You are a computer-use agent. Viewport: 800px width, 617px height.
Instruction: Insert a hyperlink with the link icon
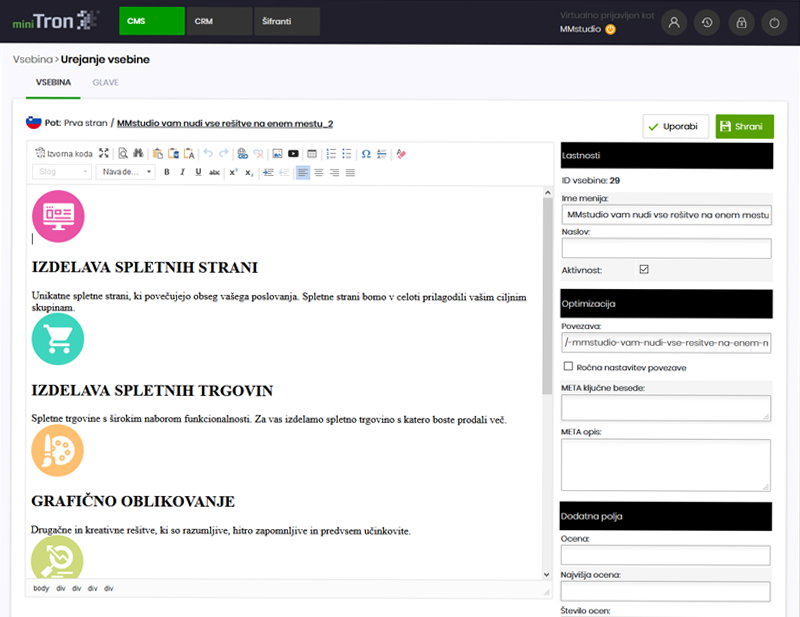click(x=243, y=153)
